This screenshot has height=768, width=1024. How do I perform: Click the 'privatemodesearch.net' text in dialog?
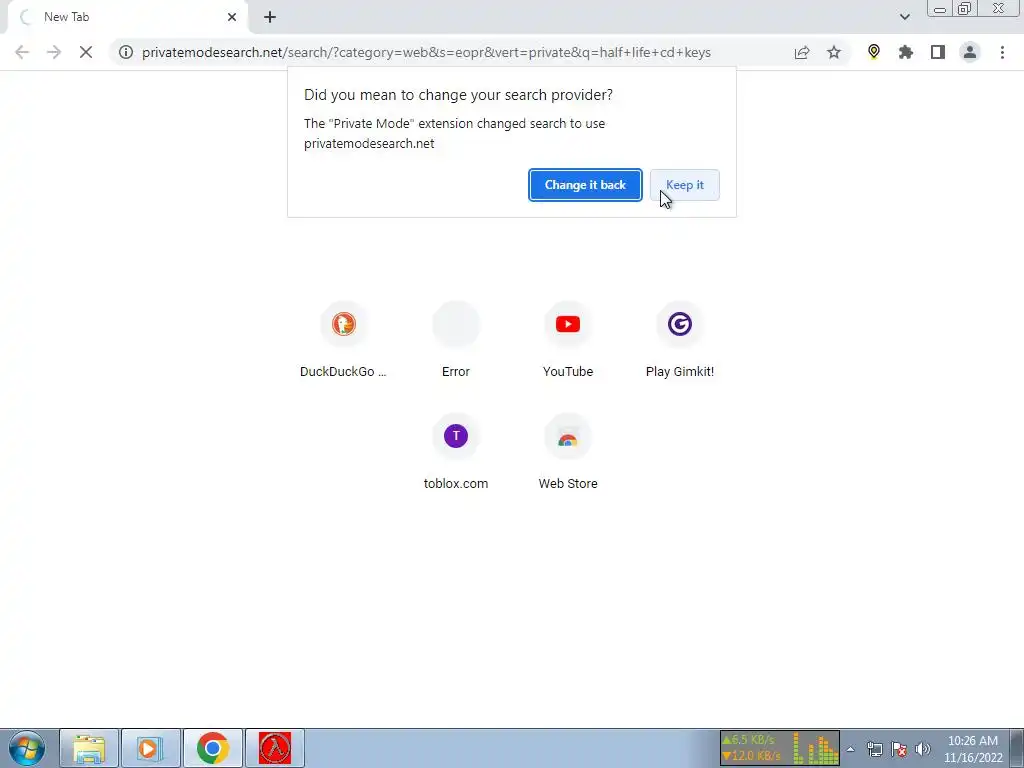point(369,144)
